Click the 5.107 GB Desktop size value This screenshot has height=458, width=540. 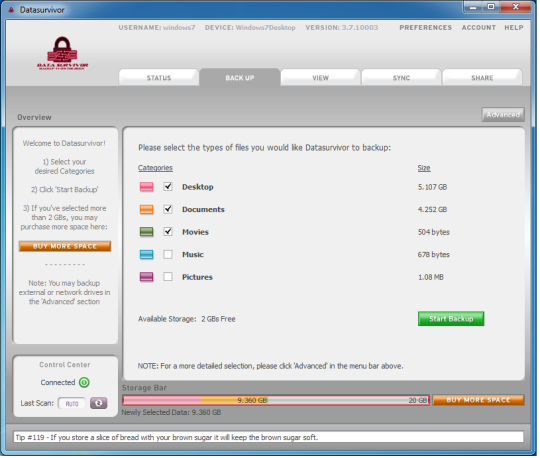click(x=434, y=188)
